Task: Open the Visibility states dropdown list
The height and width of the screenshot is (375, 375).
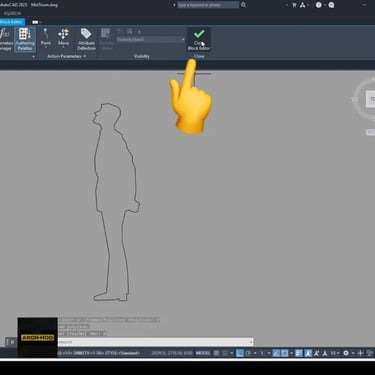Action: click(x=151, y=39)
